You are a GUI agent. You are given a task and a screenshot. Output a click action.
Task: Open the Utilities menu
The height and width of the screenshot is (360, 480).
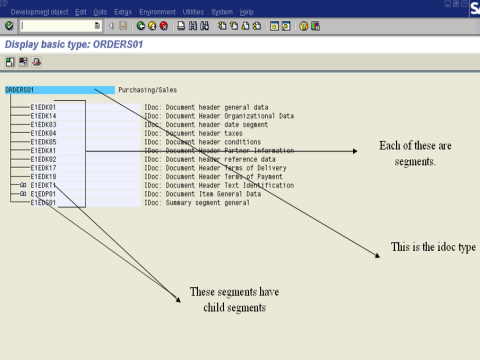[x=193, y=12]
